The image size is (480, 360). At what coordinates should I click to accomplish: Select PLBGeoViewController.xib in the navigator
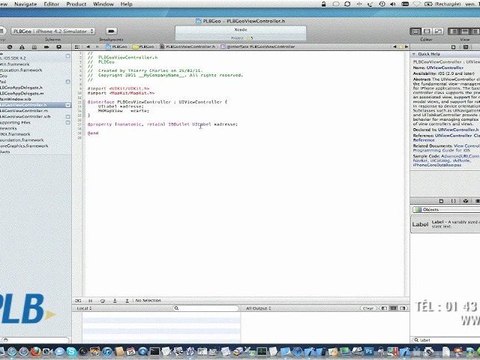coord(25,117)
